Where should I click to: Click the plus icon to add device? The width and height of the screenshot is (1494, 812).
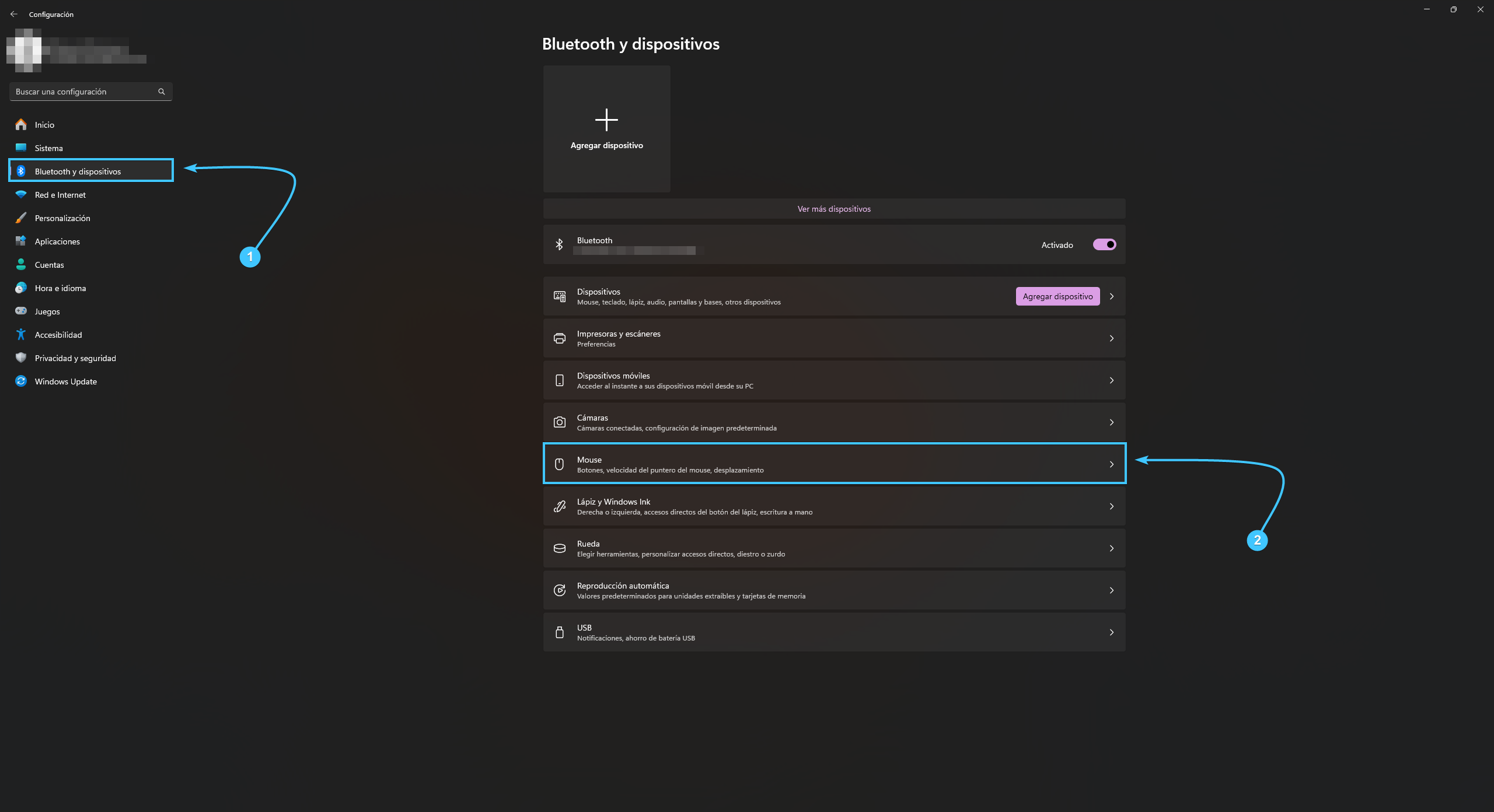(606, 120)
